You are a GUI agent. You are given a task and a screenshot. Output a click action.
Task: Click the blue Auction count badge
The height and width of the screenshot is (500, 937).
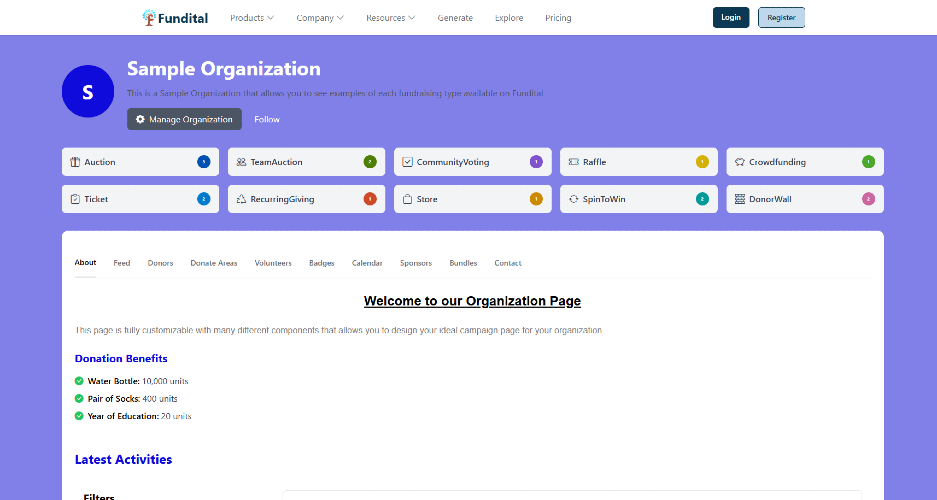pyautogui.click(x=204, y=161)
